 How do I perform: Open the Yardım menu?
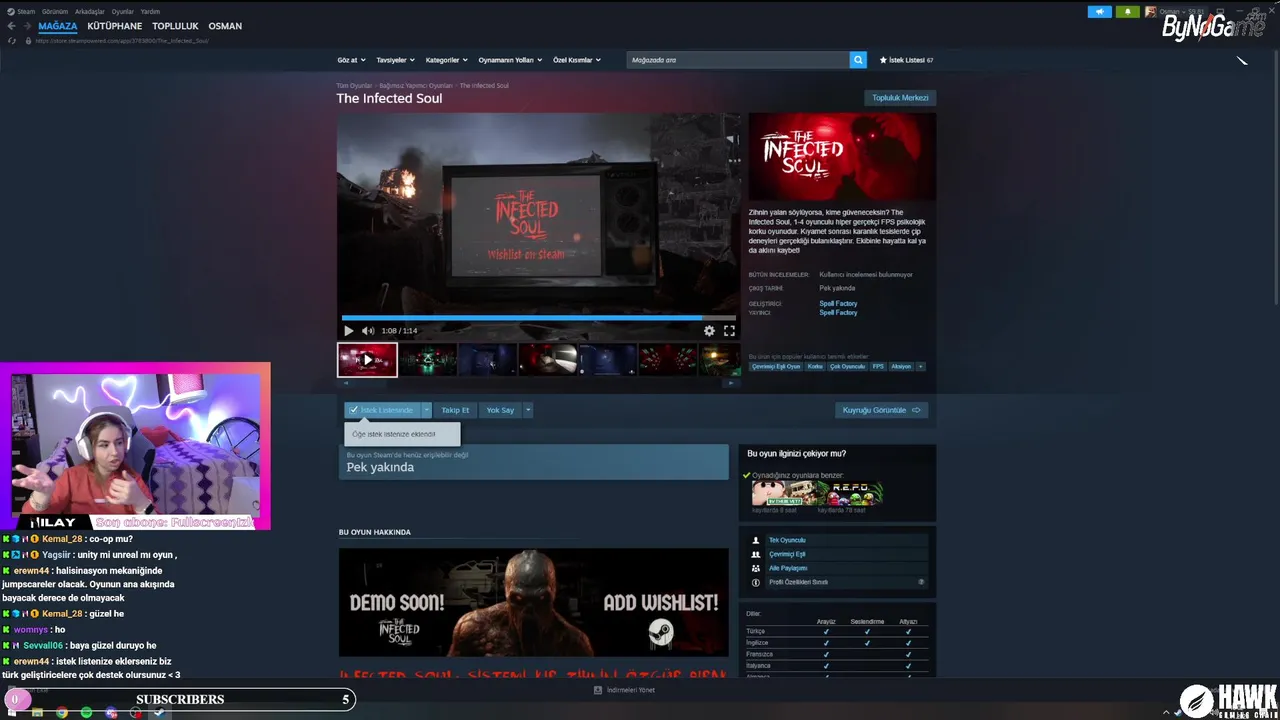(x=150, y=11)
